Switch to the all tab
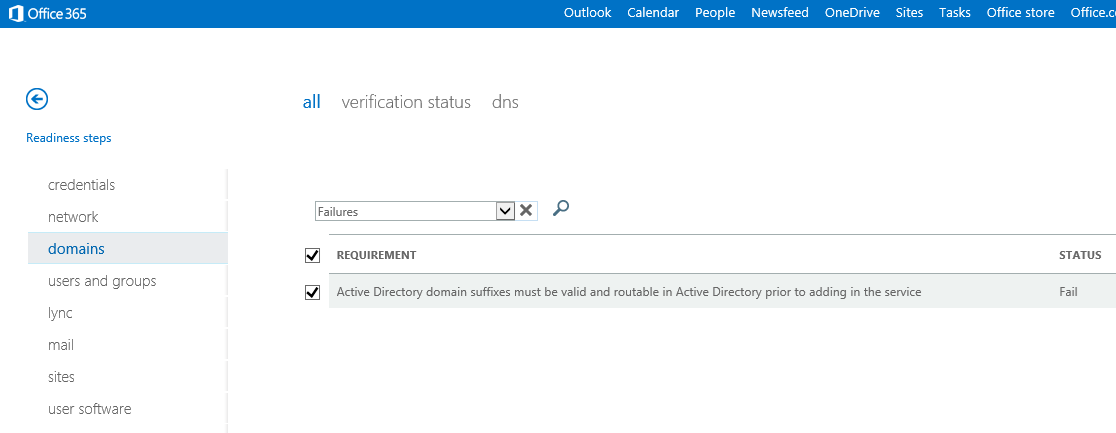The image size is (1116, 433). click(x=312, y=102)
